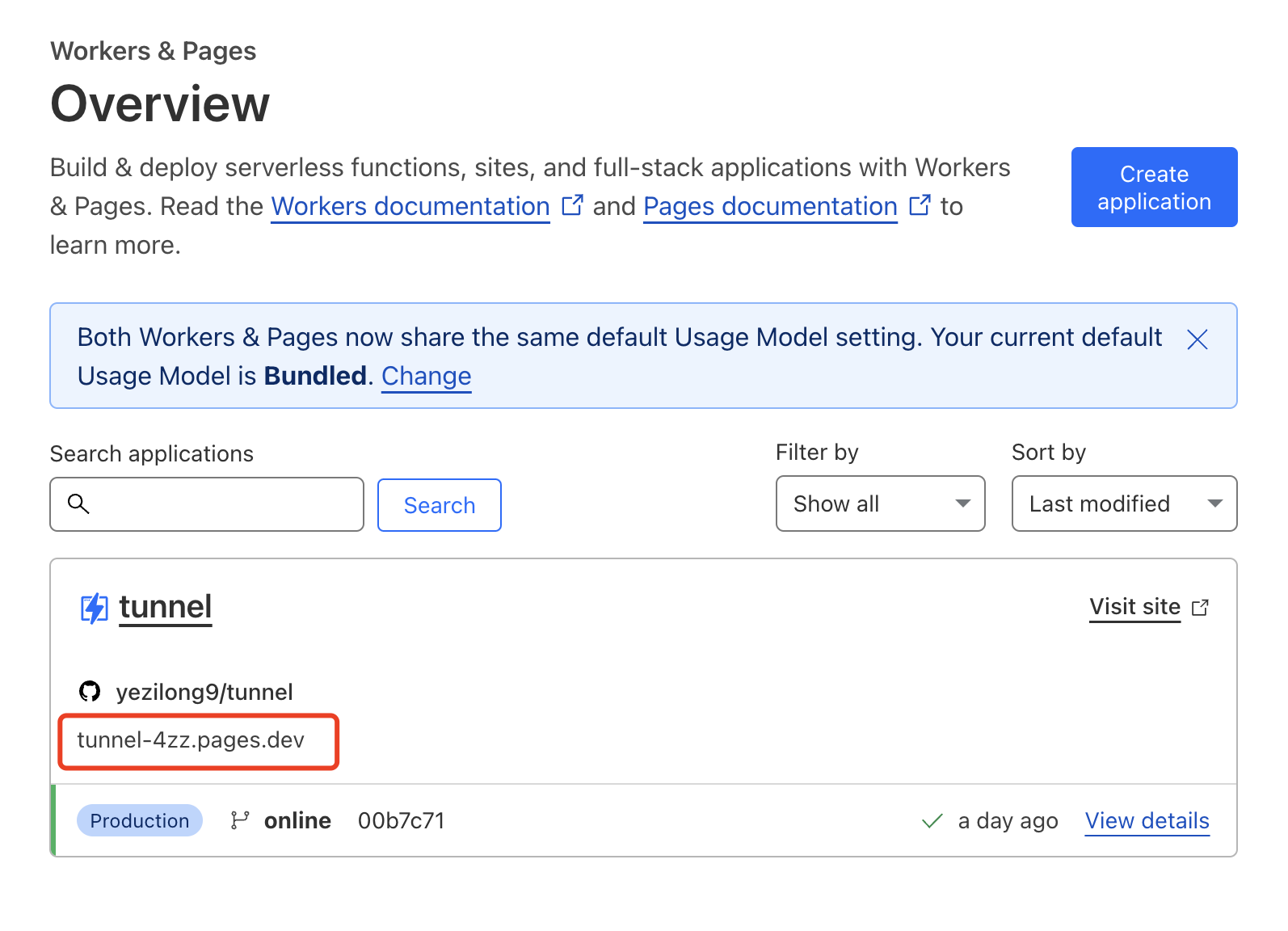The width and height of the screenshot is (1288, 931).
Task: Click external link icon after Pages documentation
Action: point(920,205)
